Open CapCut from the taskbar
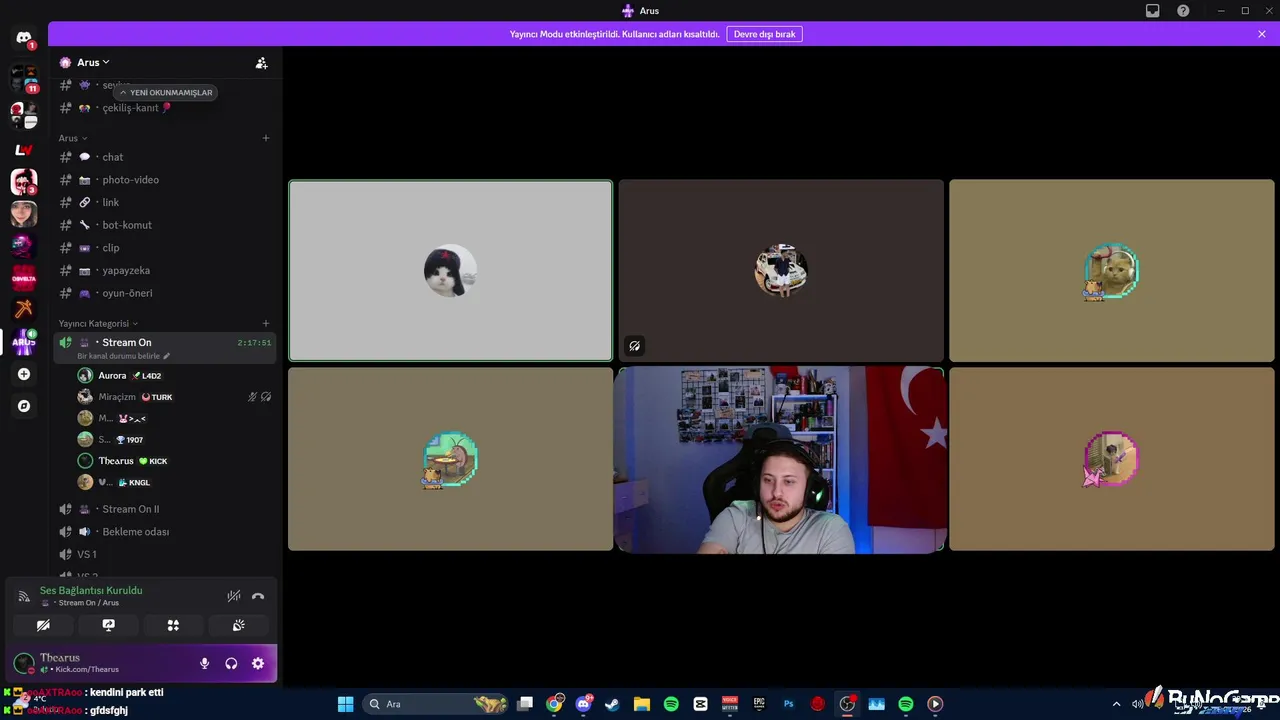The image size is (1280, 720). point(700,704)
